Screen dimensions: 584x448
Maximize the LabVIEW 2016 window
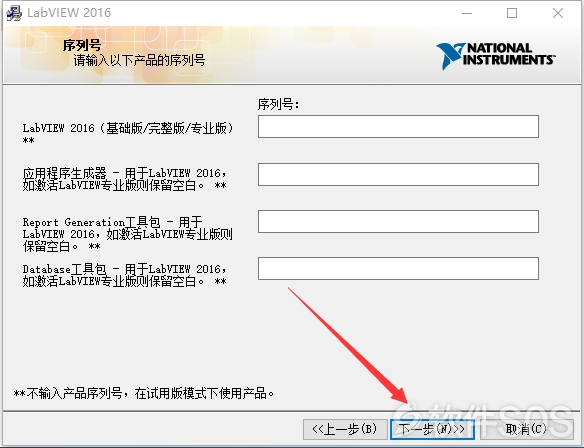click(512, 13)
